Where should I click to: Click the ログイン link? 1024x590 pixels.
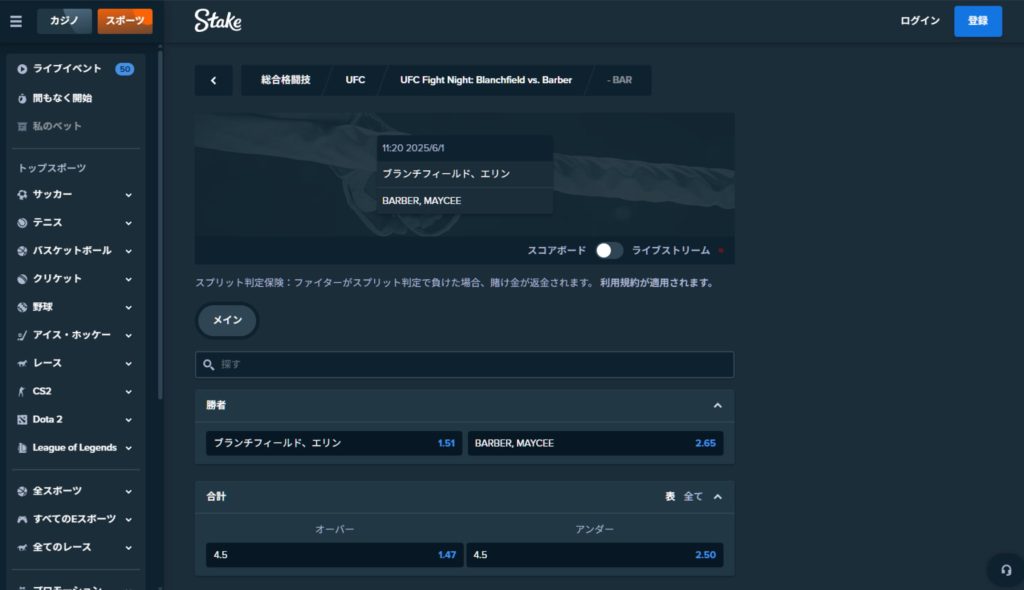[x=920, y=21]
